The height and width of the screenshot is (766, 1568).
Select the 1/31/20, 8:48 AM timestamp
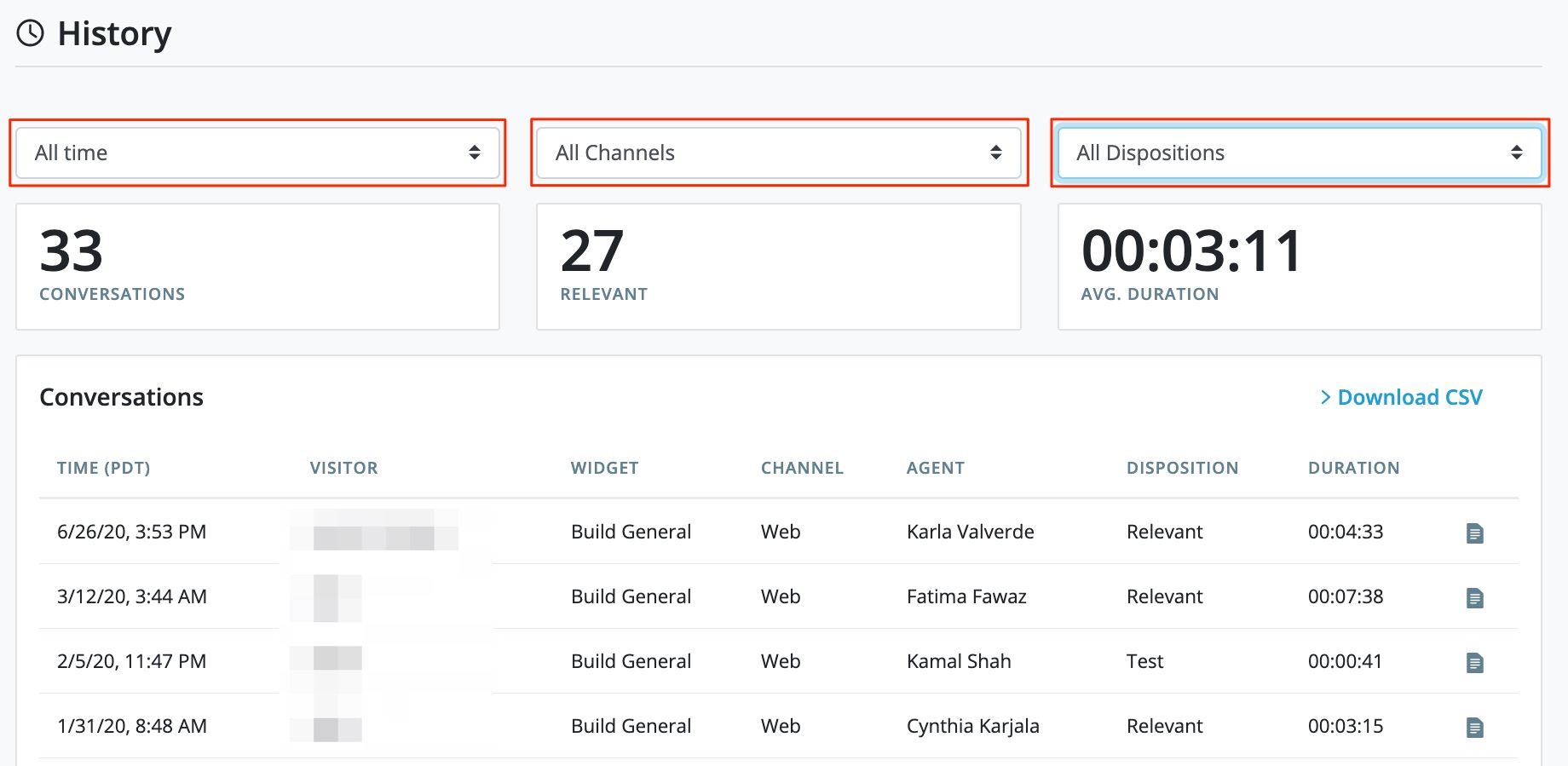pyautogui.click(x=131, y=726)
